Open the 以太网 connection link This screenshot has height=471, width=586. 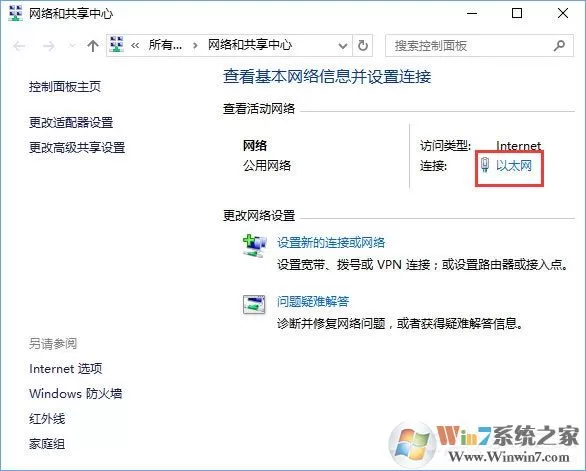pyautogui.click(x=513, y=165)
